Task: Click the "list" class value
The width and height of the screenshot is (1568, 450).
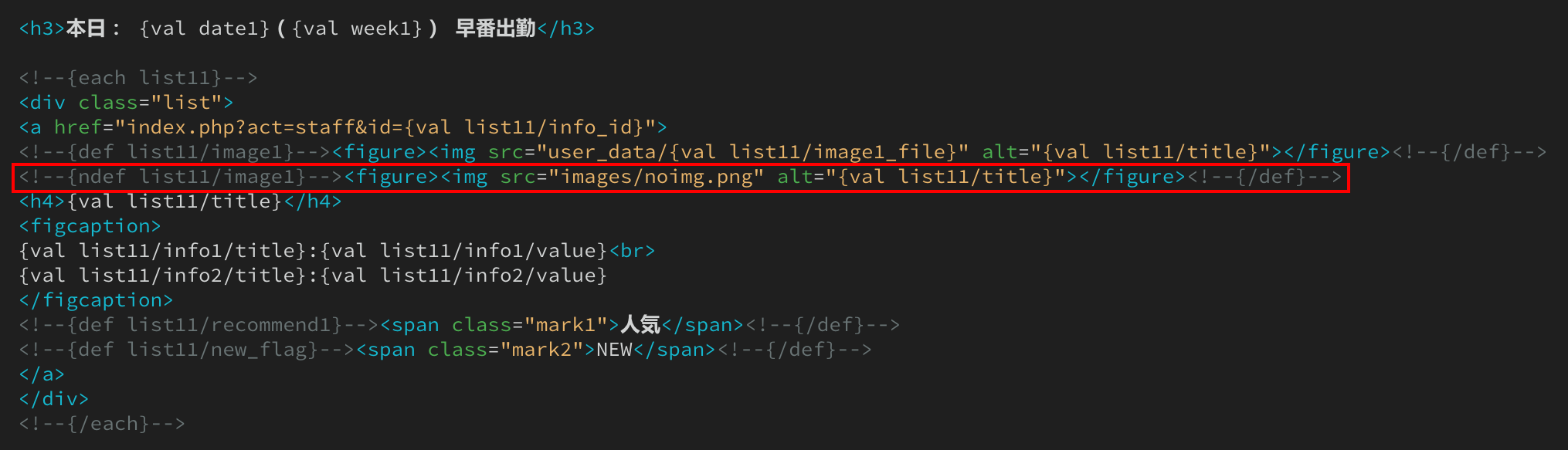Action: 187,103
